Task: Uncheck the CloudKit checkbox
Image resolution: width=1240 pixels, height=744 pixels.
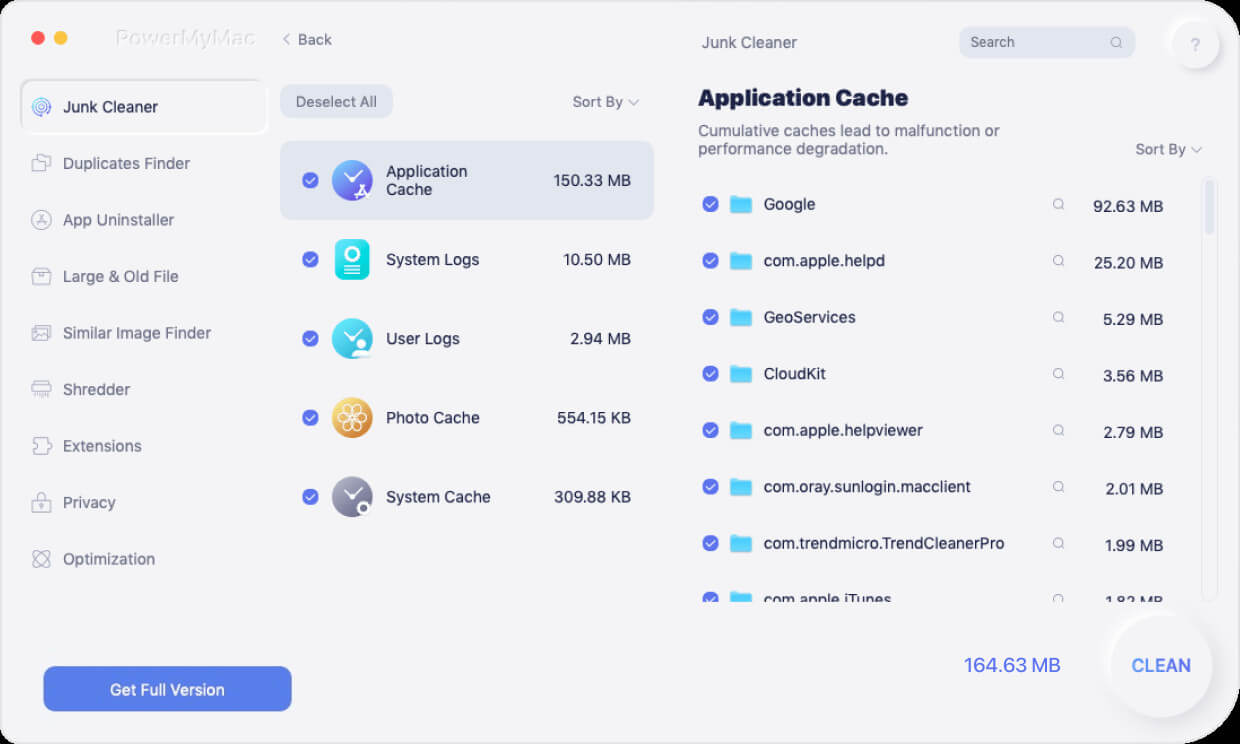Action: [710, 374]
